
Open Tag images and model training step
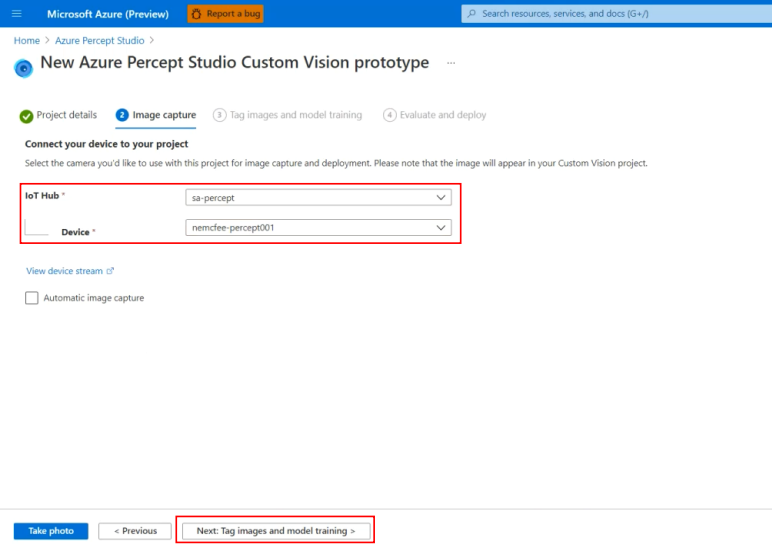[288, 115]
